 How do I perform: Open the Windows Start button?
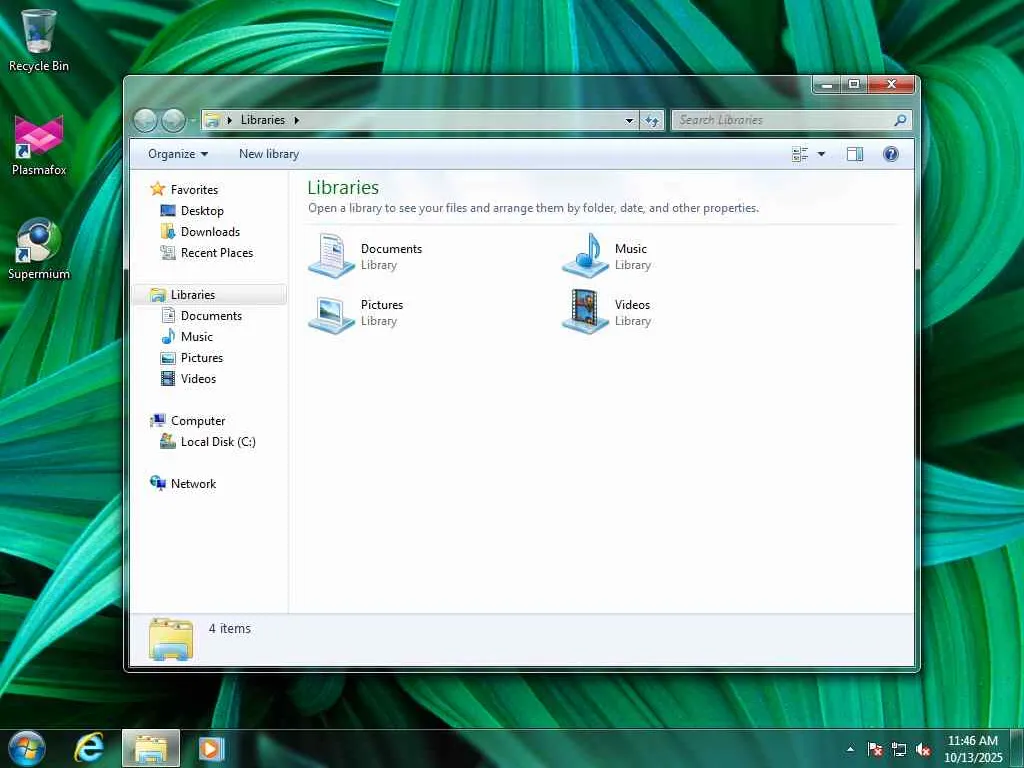coord(25,748)
